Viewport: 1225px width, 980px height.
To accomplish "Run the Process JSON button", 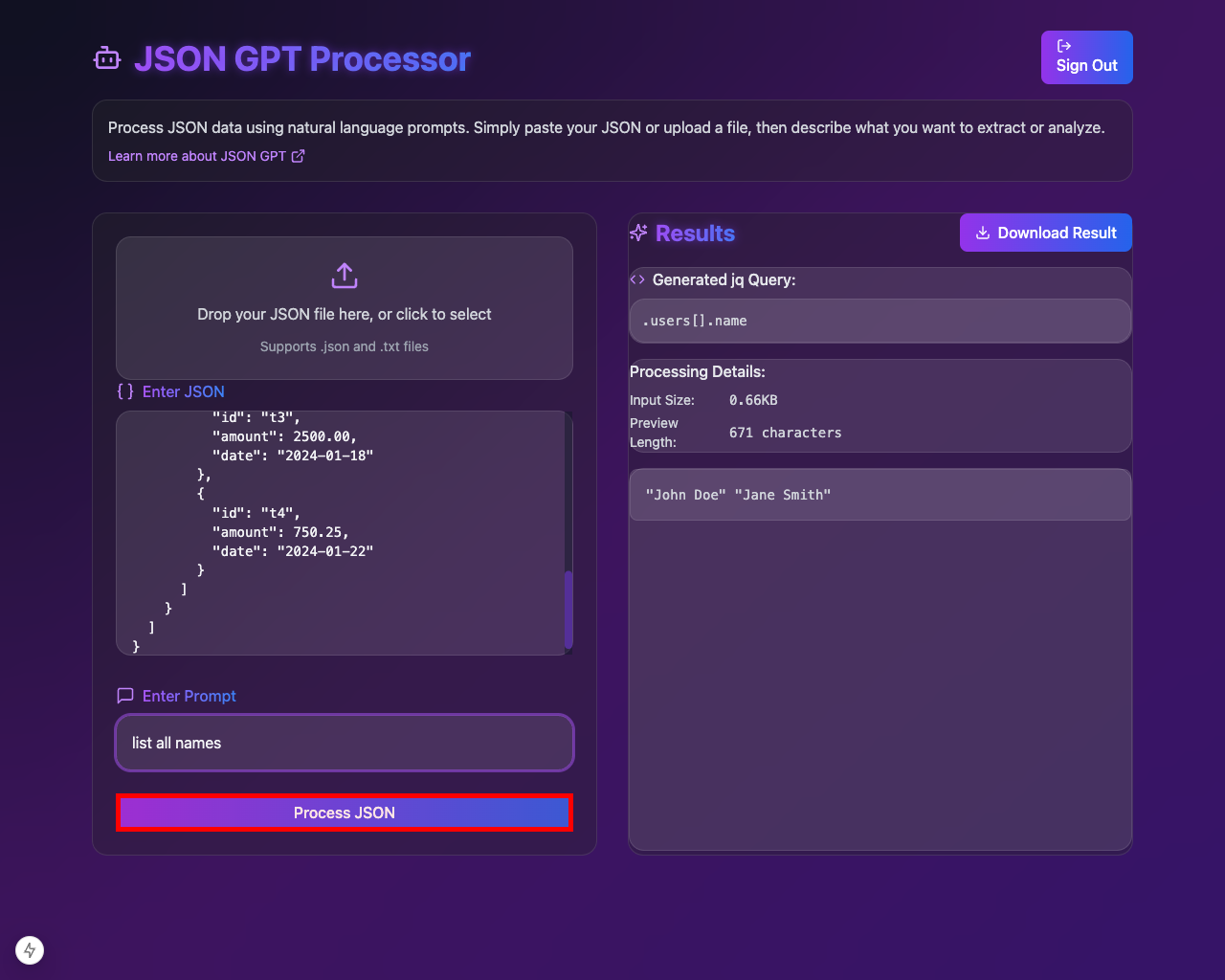I will 345,813.
